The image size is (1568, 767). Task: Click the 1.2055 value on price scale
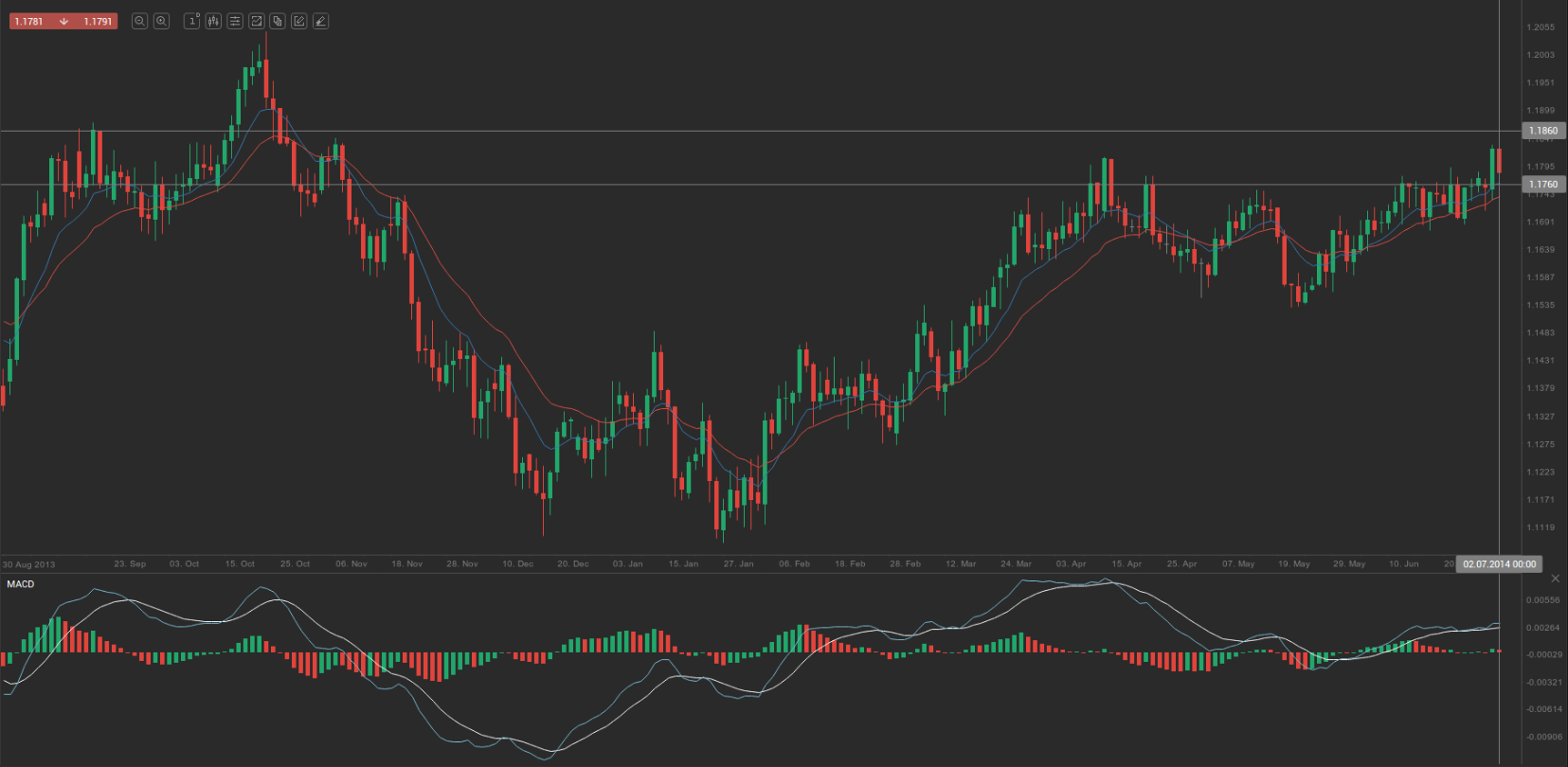click(x=1541, y=27)
